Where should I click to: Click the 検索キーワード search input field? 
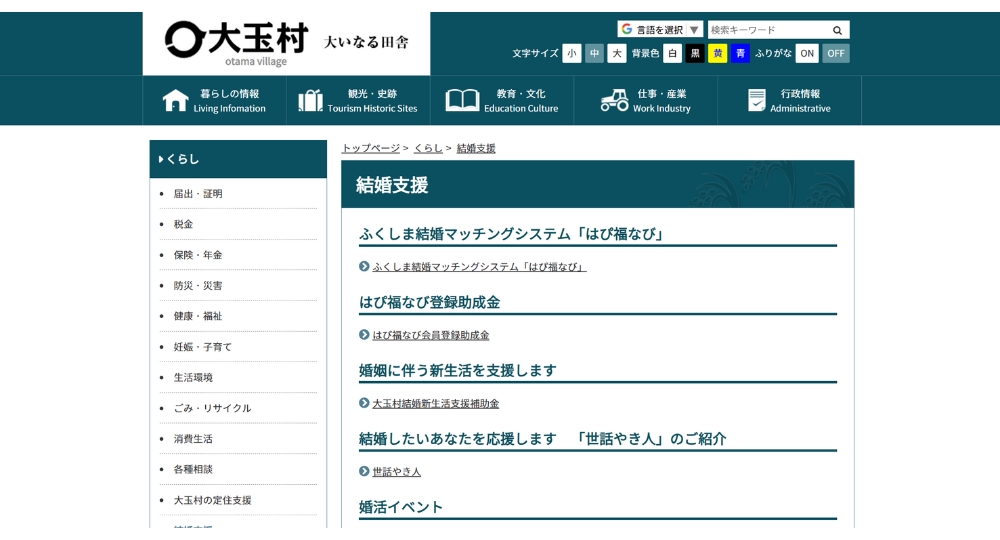768,30
